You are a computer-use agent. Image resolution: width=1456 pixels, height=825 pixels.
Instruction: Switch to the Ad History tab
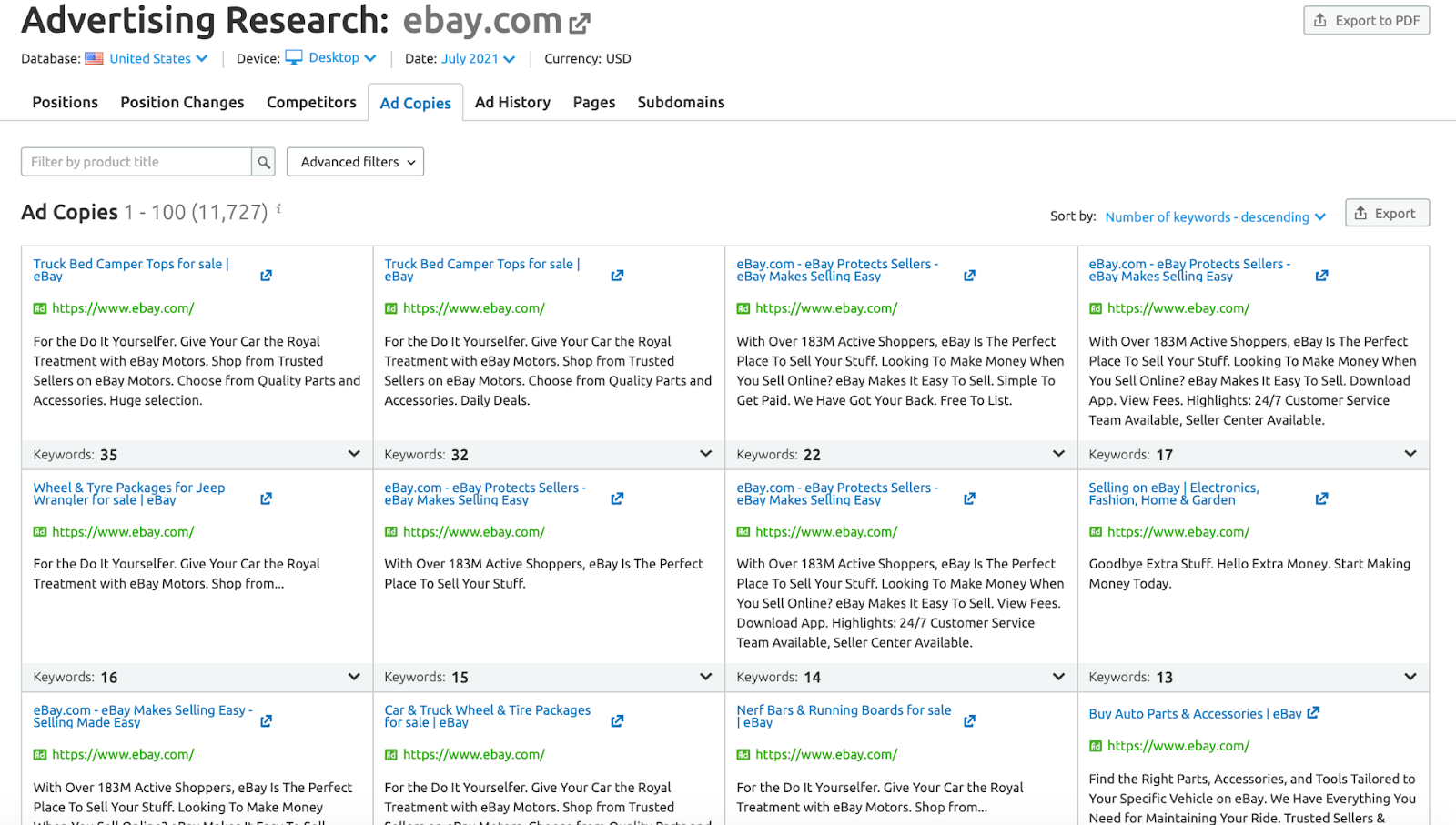[512, 102]
